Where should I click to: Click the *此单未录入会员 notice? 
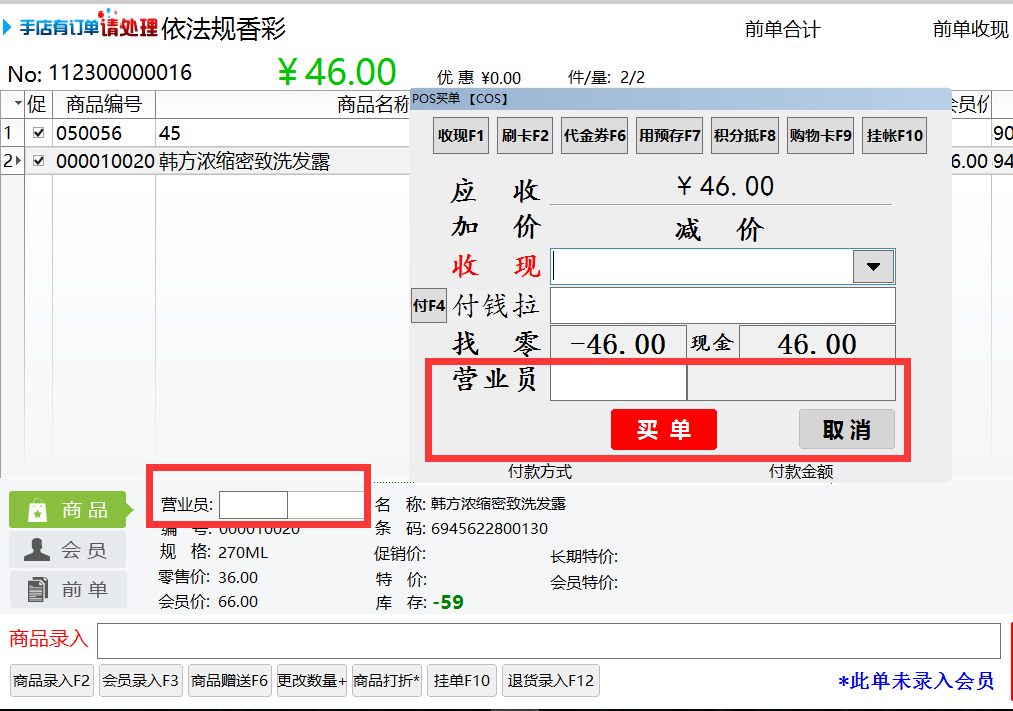point(915,681)
